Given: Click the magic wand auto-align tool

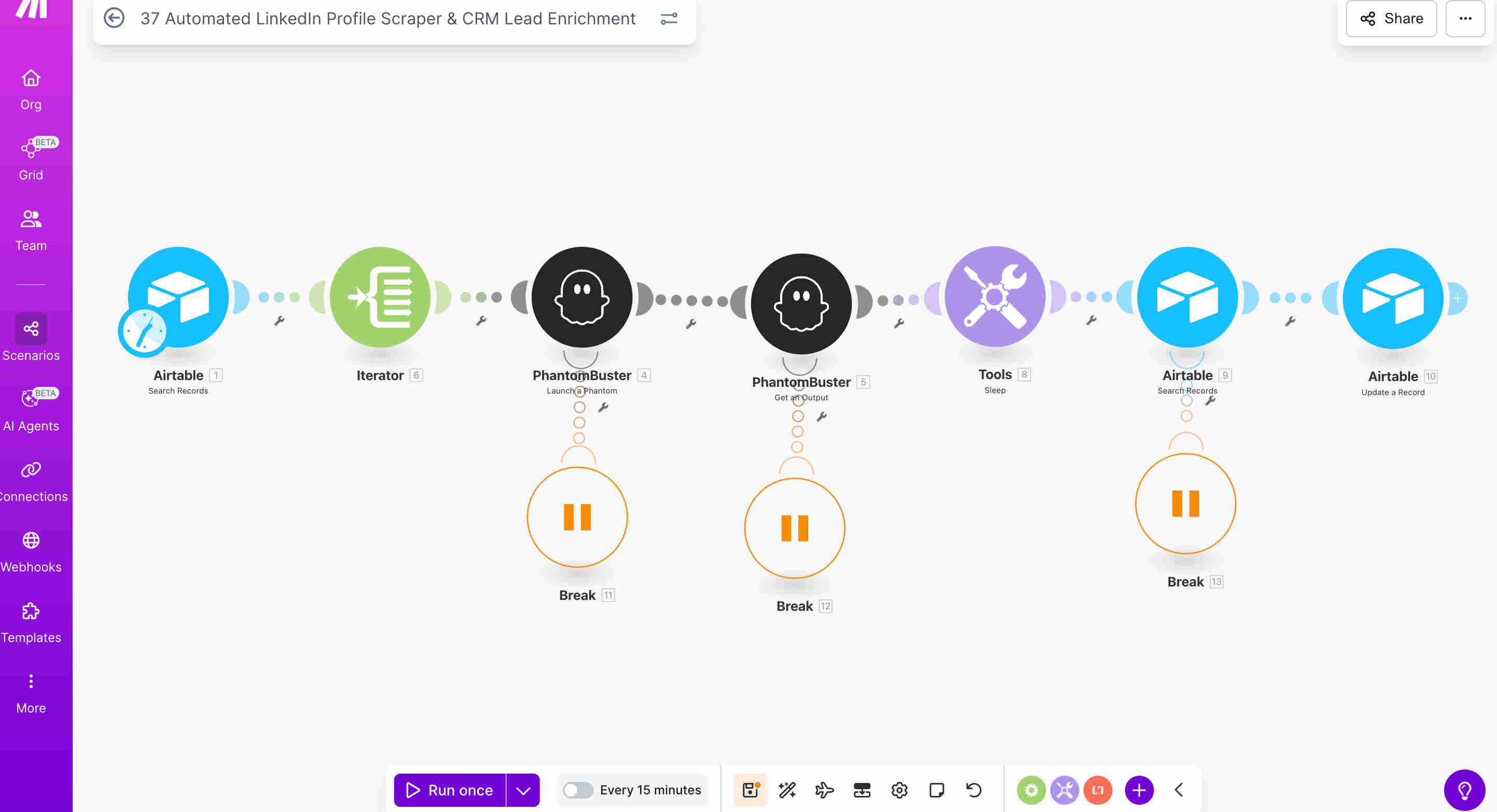Looking at the screenshot, I should pos(787,790).
